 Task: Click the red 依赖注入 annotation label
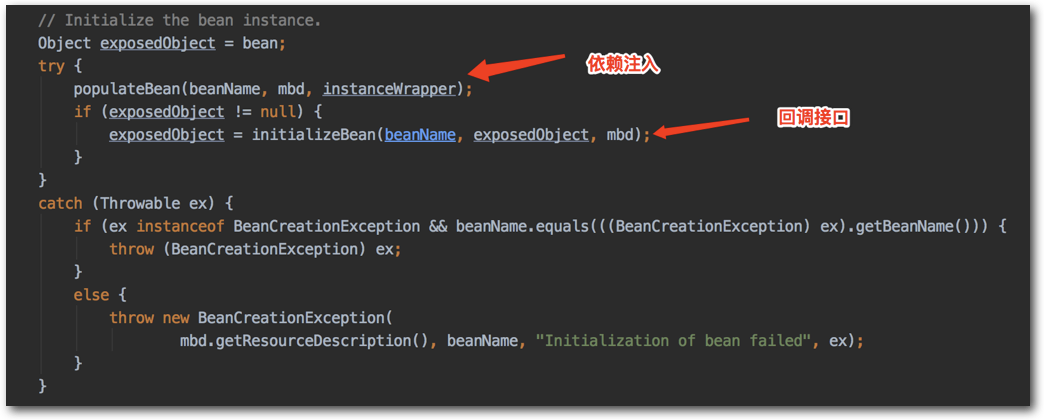click(624, 65)
